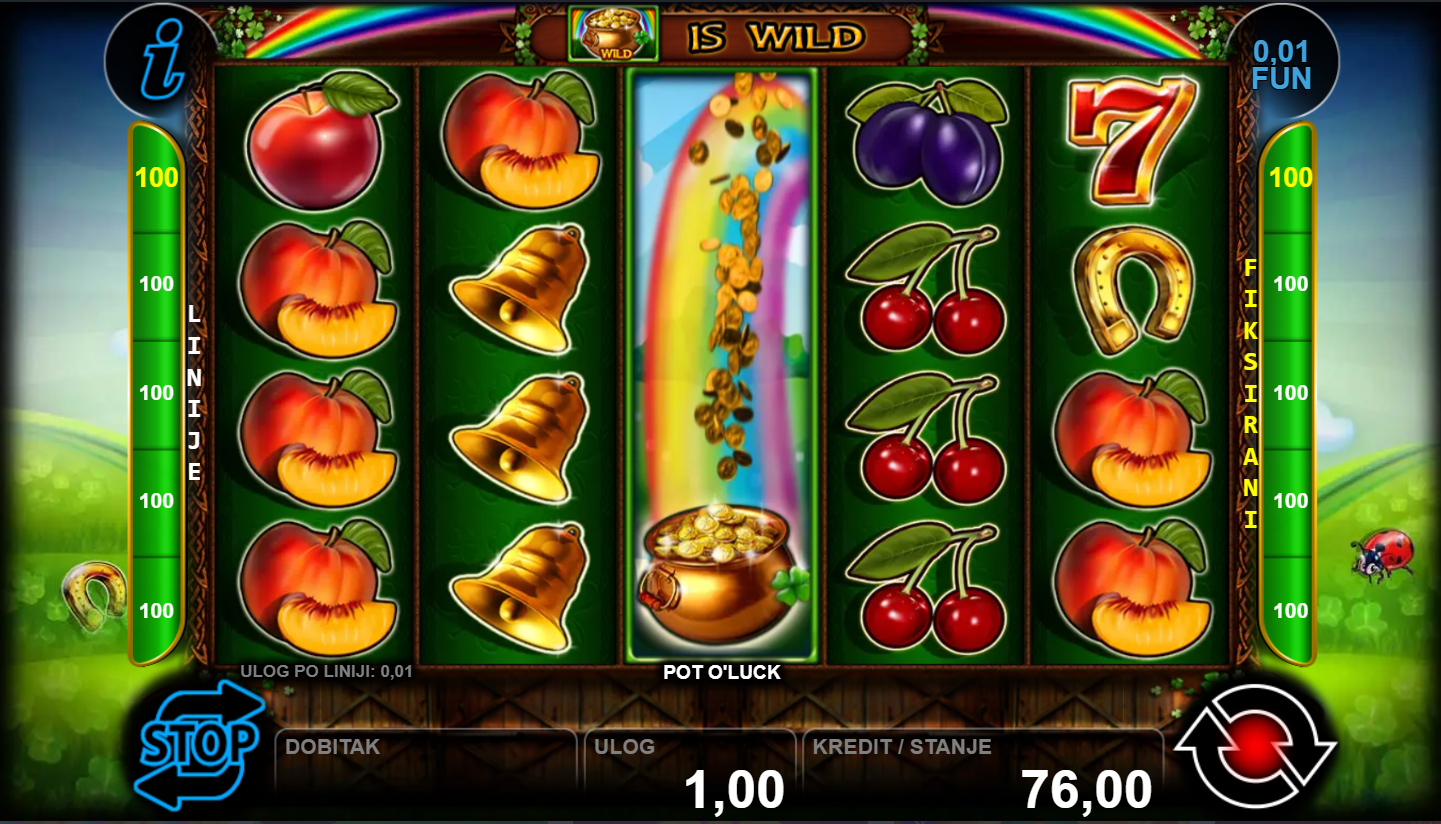1441x824 pixels.
Task: Click the red 7 symbol
Action: pos(1133,137)
